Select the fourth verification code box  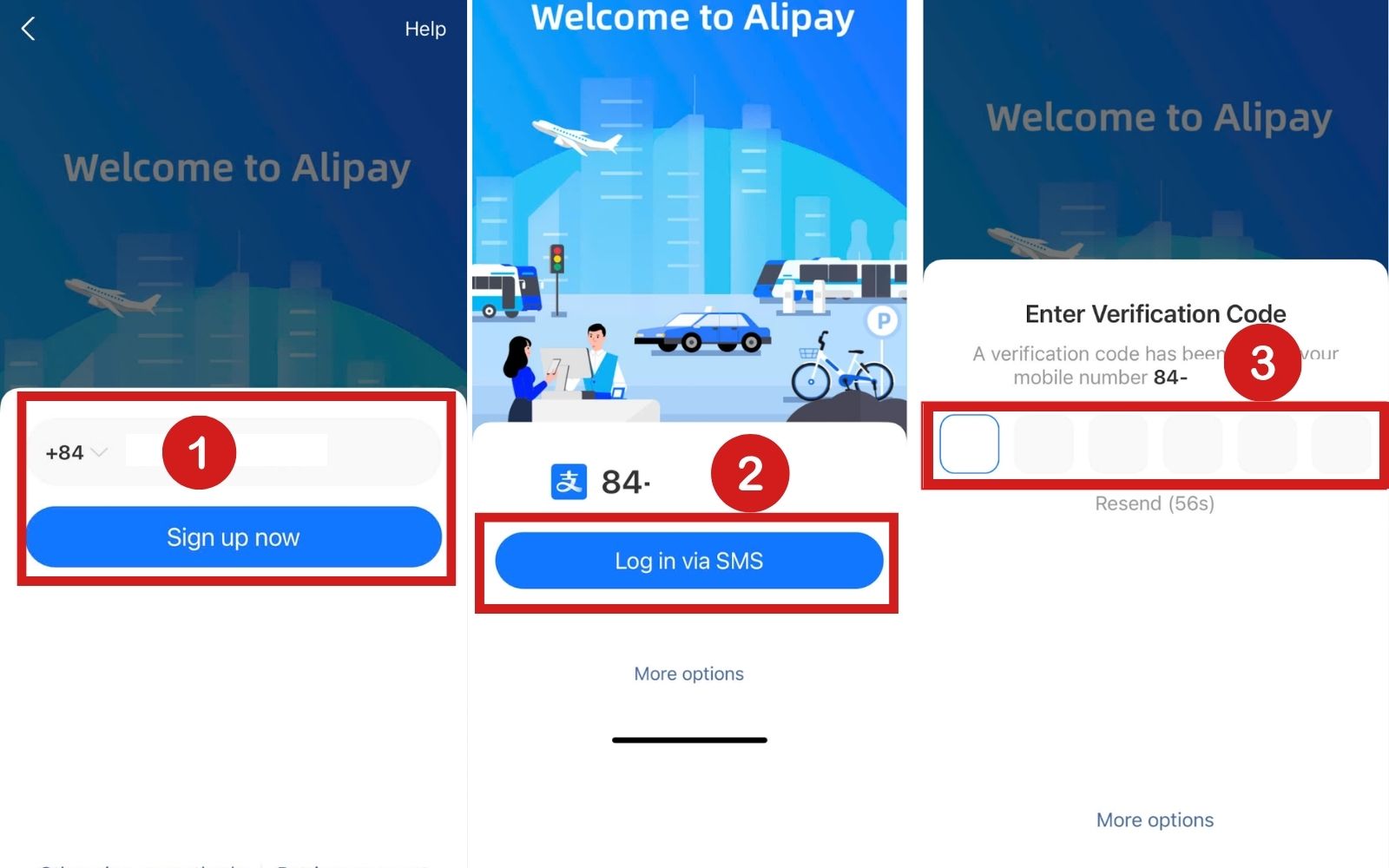1193,444
